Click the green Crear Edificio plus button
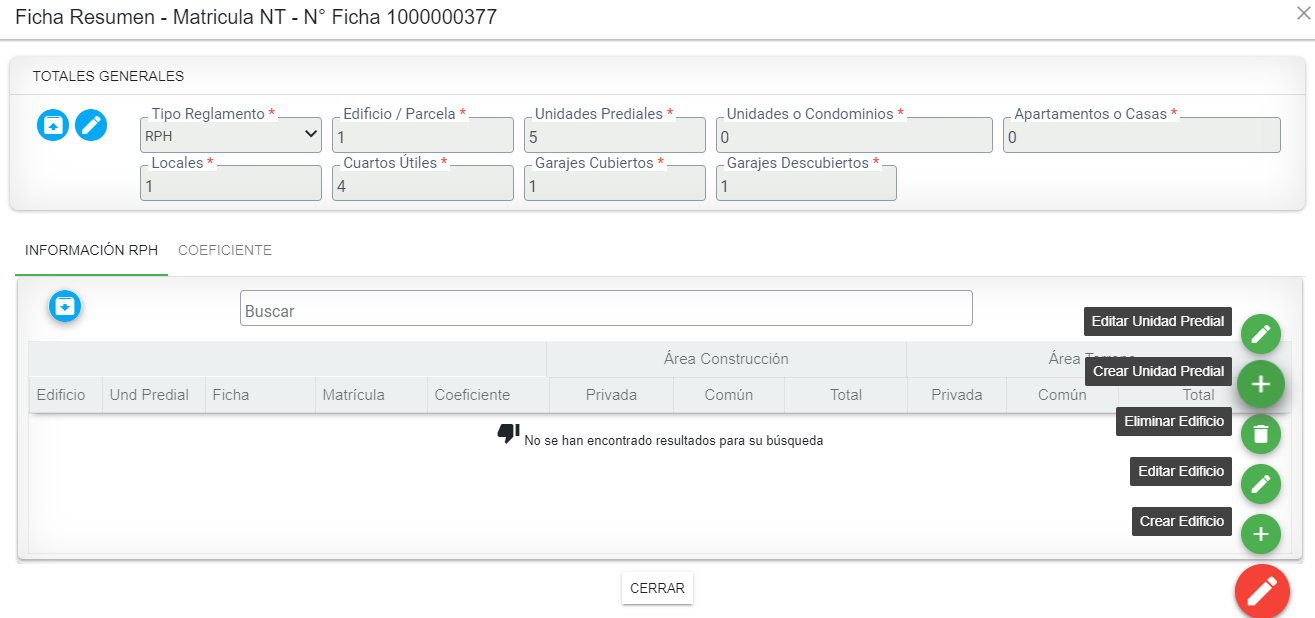 1260,534
